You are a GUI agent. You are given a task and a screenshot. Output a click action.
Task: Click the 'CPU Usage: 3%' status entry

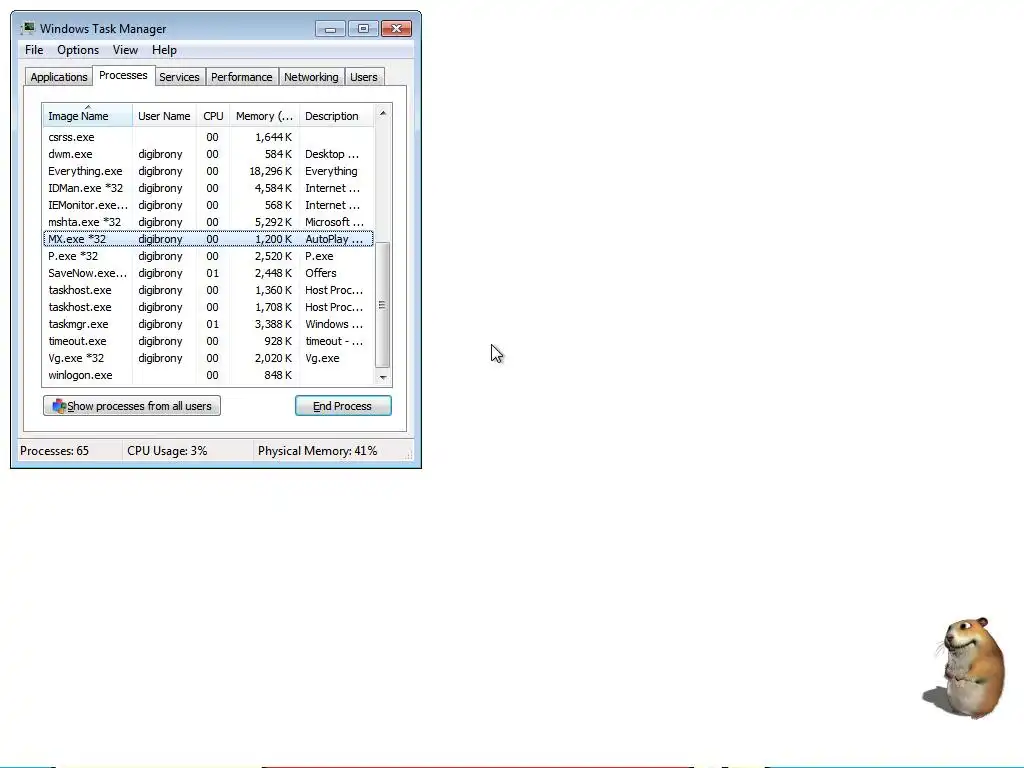[167, 451]
